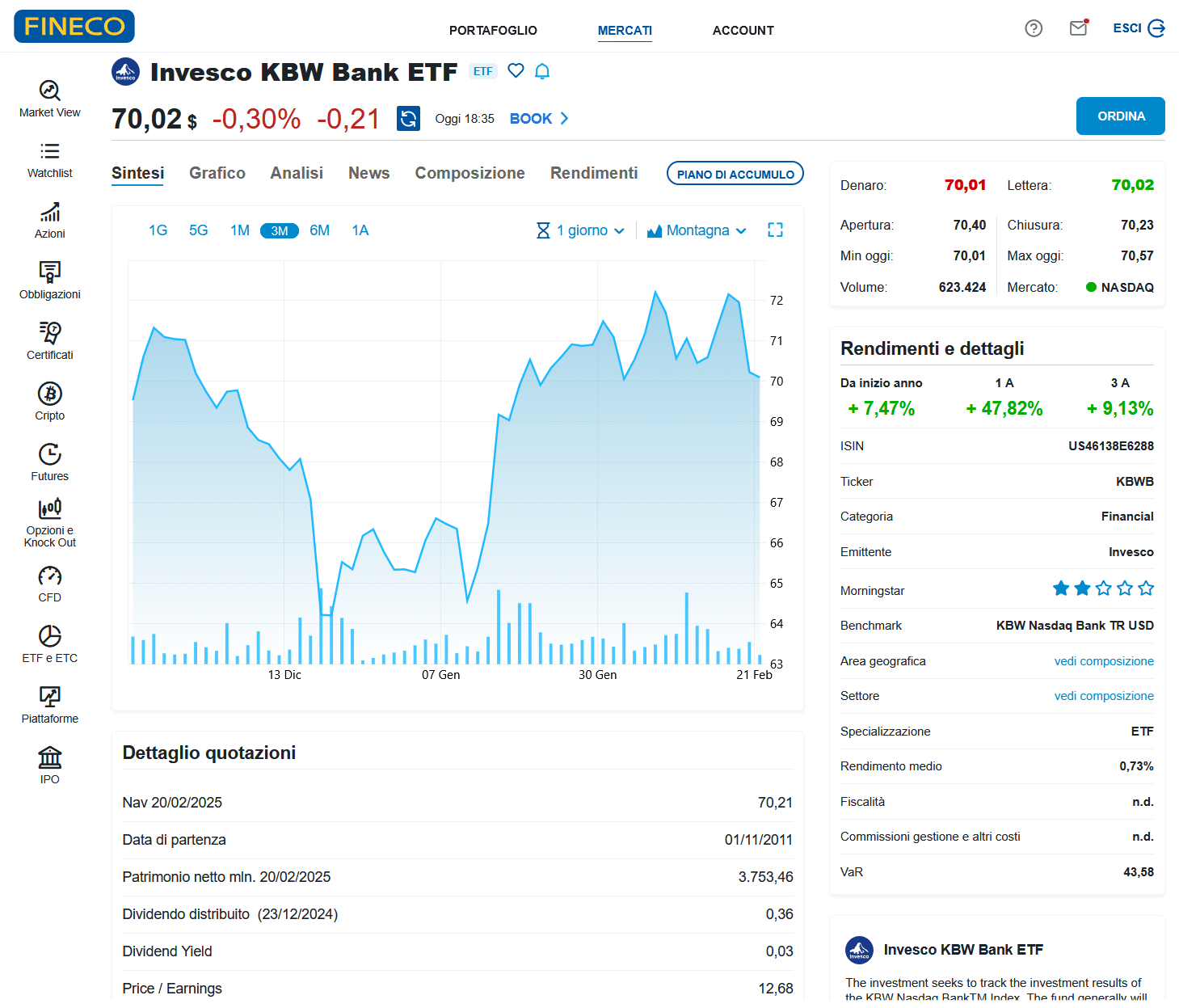1179x1008 pixels.
Task: Click the ISIN value US46138E6288
Action: pyautogui.click(x=1111, y=446)
